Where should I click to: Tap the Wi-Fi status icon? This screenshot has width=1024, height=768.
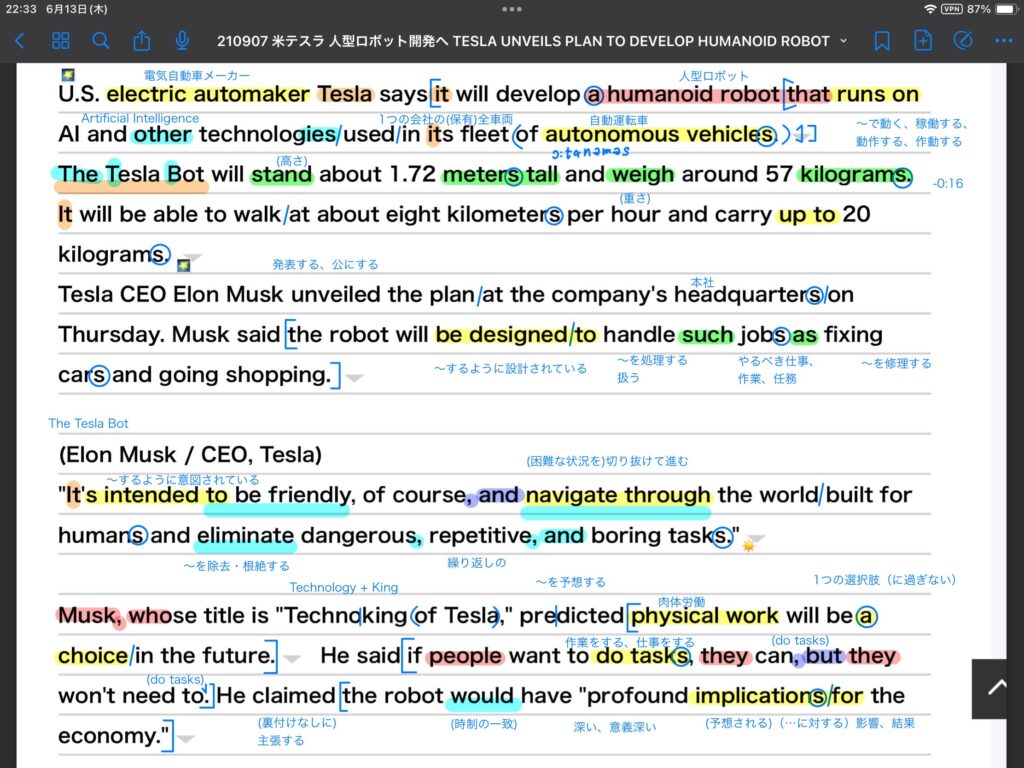pyautogui.click(x=930, y=9)
